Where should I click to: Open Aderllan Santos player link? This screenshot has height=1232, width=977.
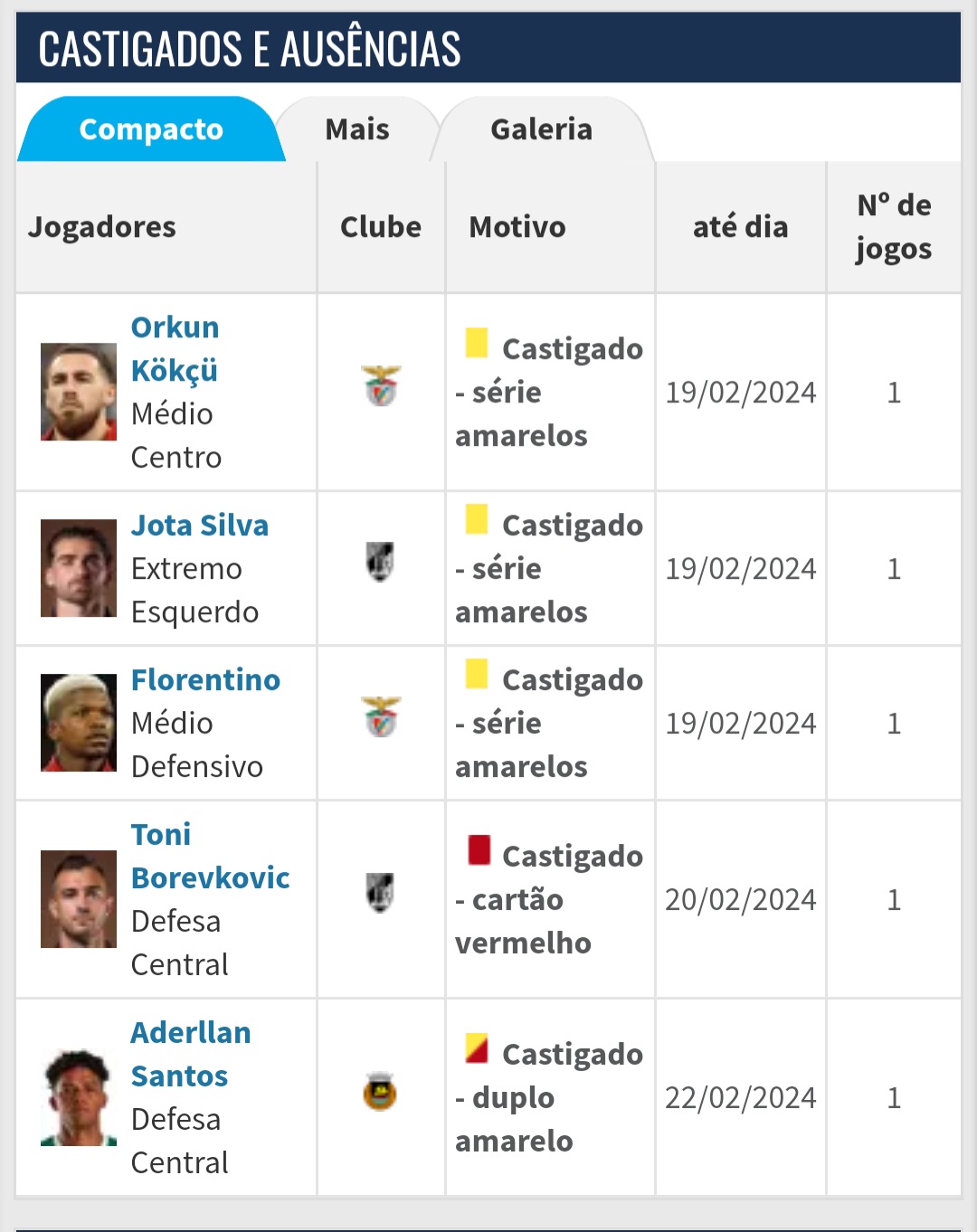[191, 1055]
